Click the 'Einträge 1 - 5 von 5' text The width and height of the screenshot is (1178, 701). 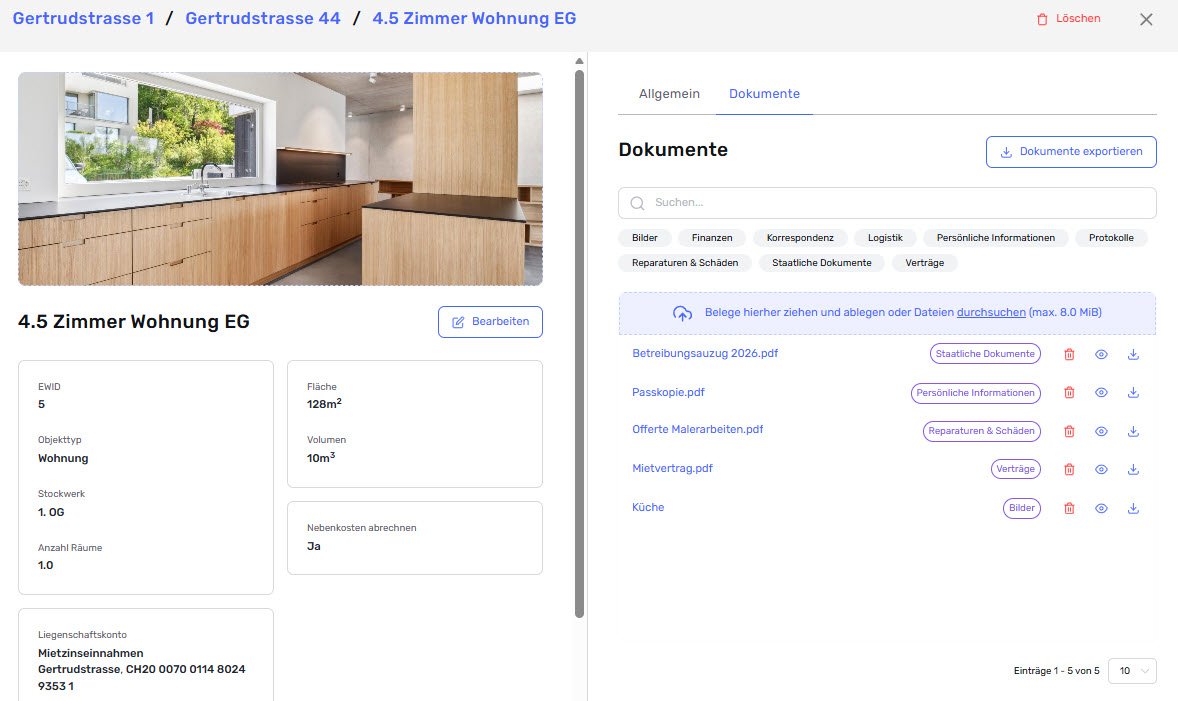[x=1056, y=671]
